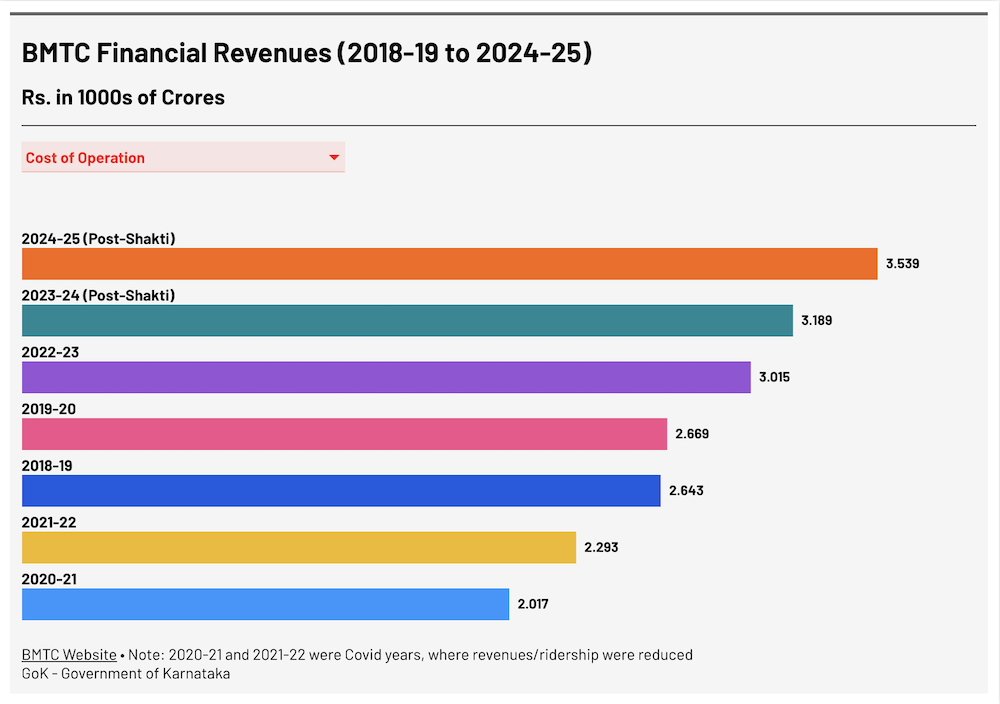Select the yellow 2021-22 bar
The width and height of the screenshot is (1000, 704).
(x=298, y=547)
